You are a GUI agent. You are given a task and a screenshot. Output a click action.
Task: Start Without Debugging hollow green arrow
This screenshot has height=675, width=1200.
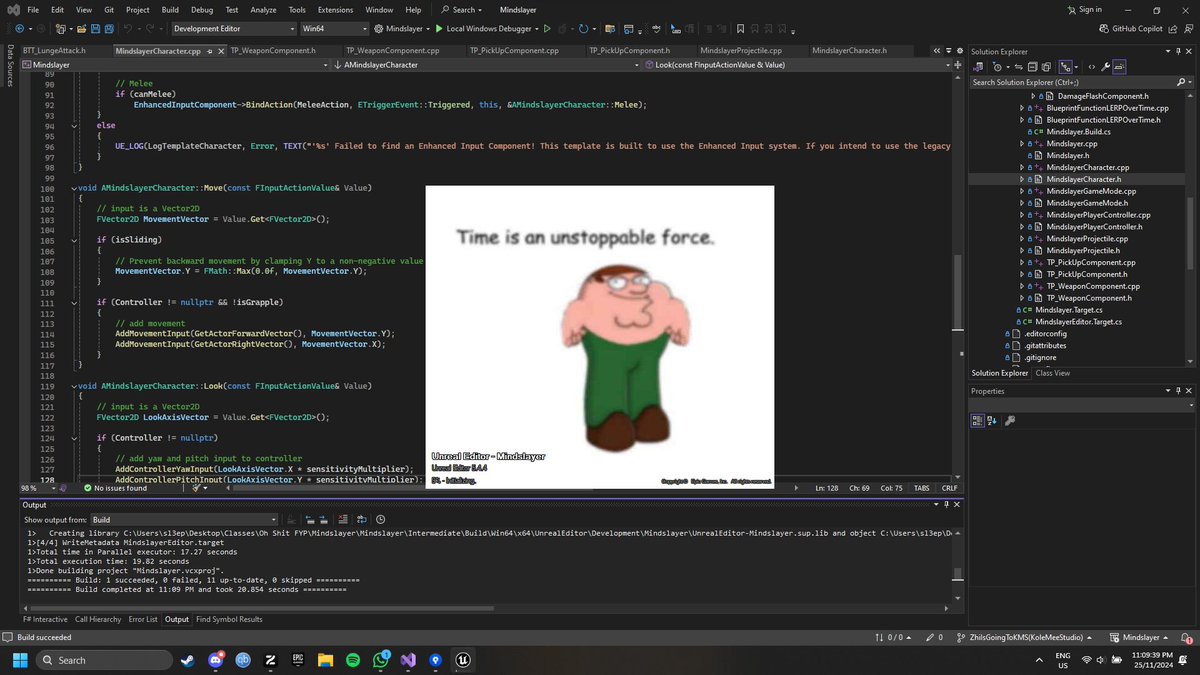click(x=547, y=29)
